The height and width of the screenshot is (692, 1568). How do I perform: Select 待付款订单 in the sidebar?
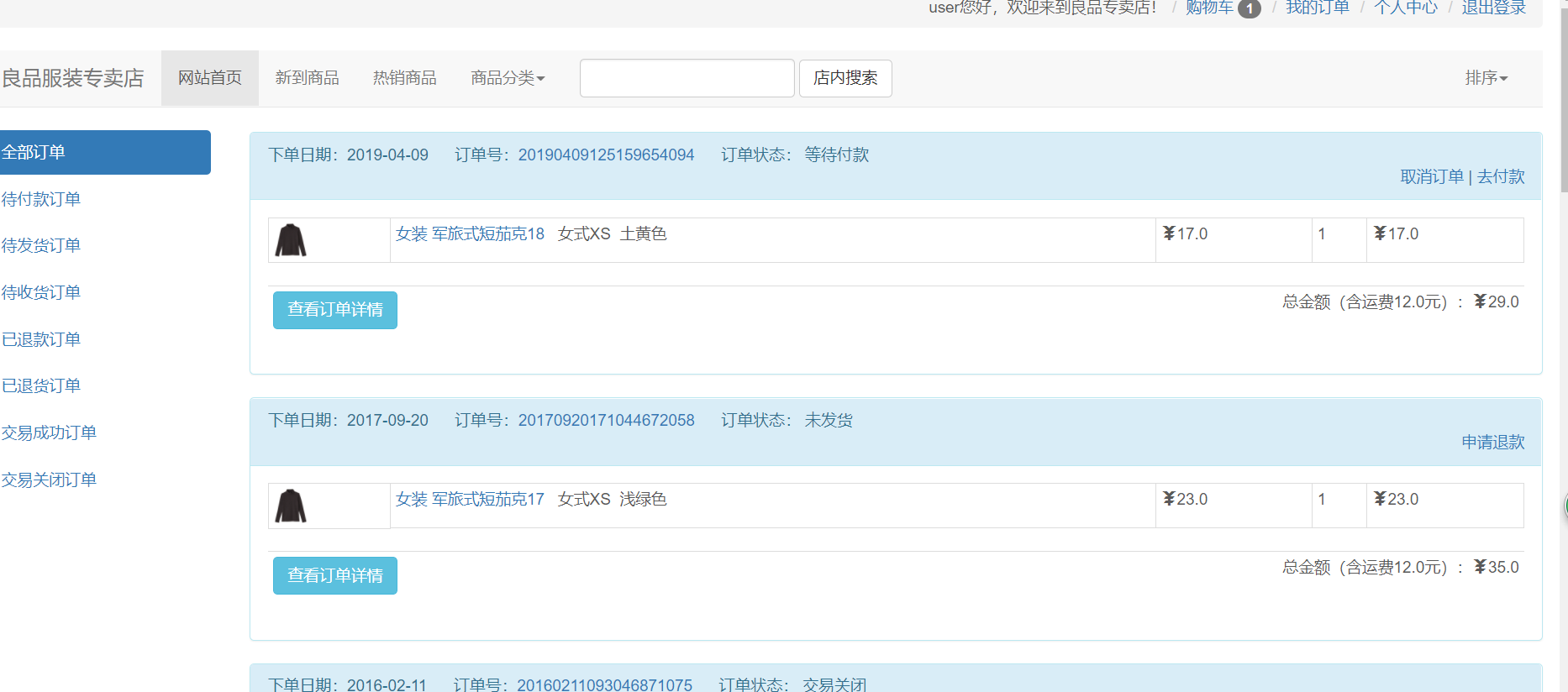(41, 199)
